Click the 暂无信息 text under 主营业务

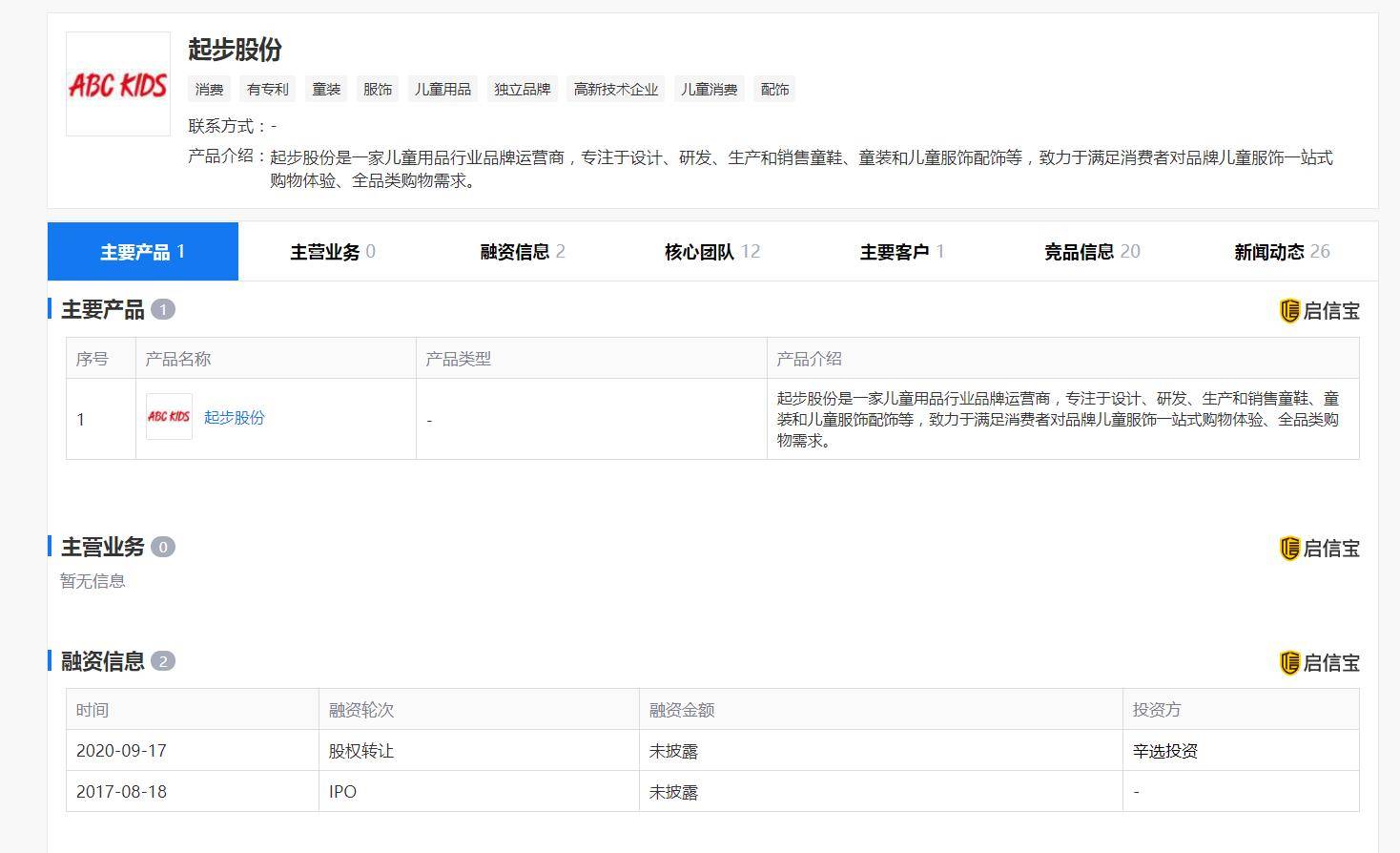coord(93,581)
